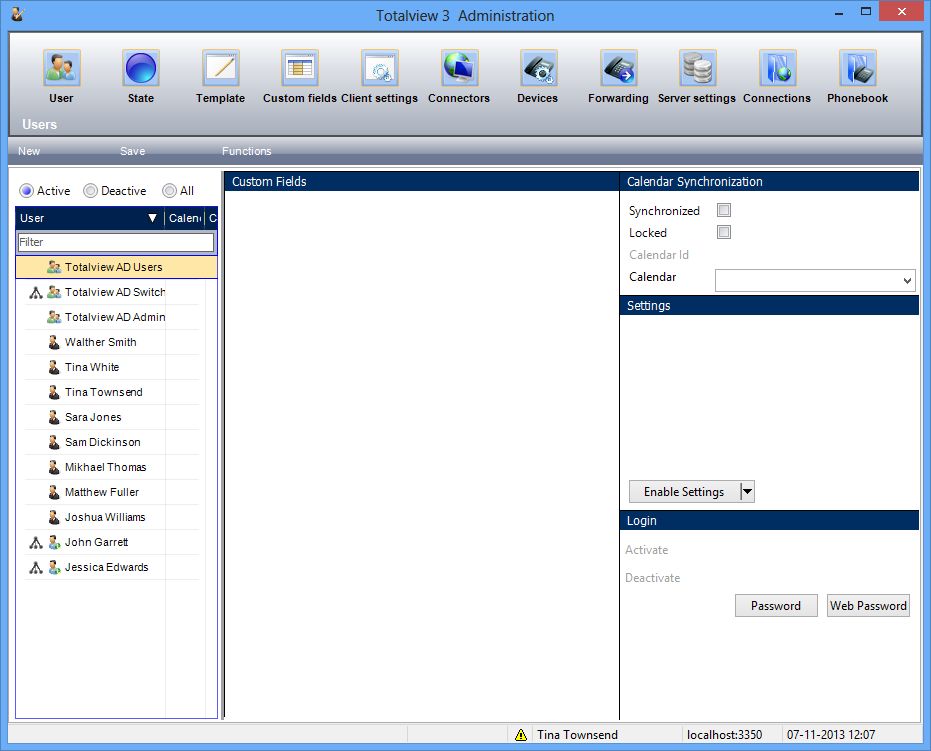Click the Deactivate login label
The width and height of the screenshot is (931, 751).
tap(653, 578)
